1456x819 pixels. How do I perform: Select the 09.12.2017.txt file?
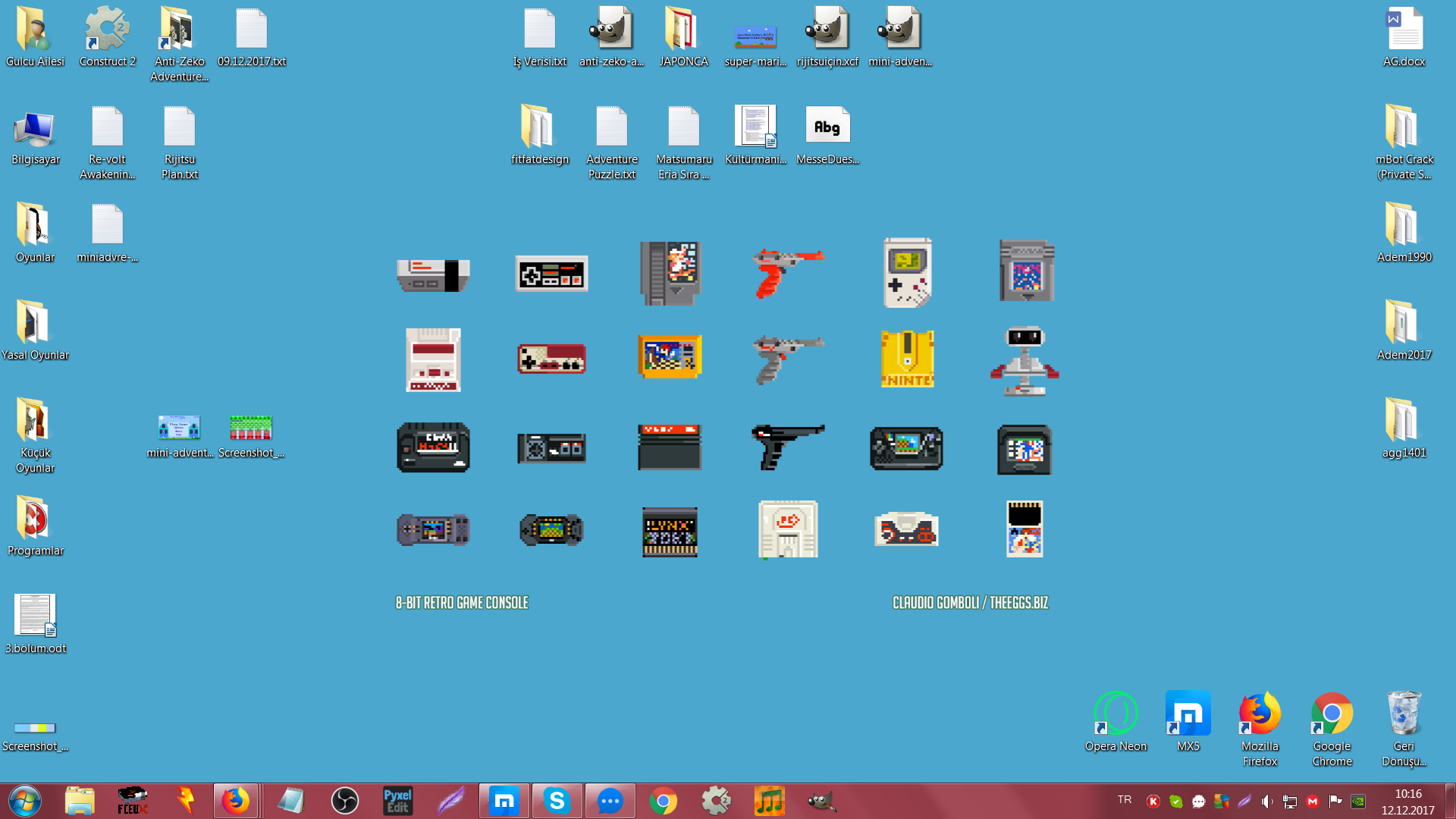coord(252,38)
